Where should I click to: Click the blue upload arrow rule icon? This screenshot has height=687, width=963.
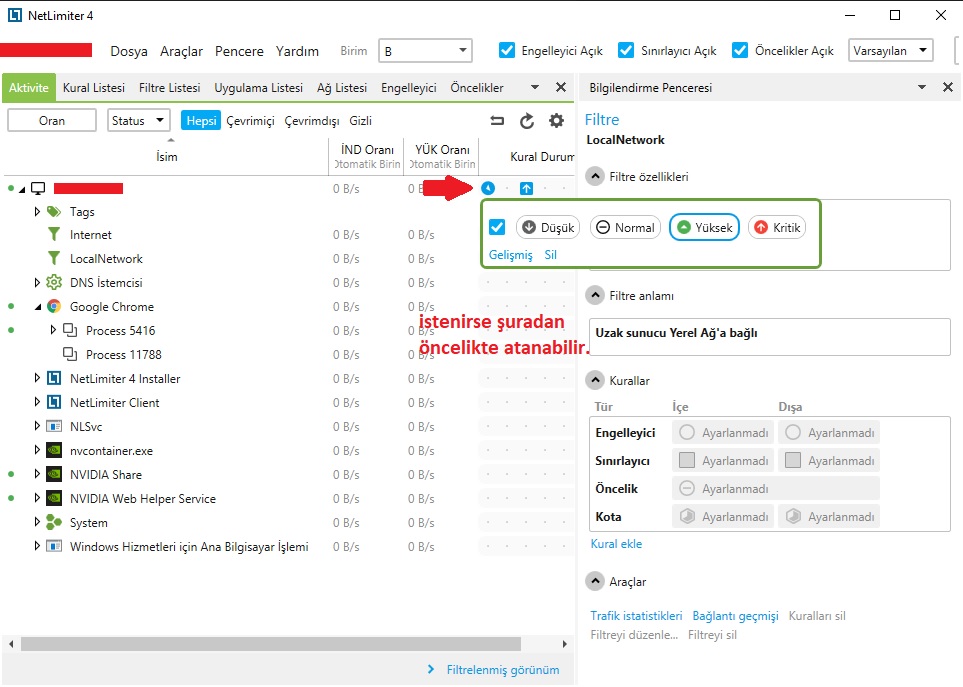coord(526,188)
